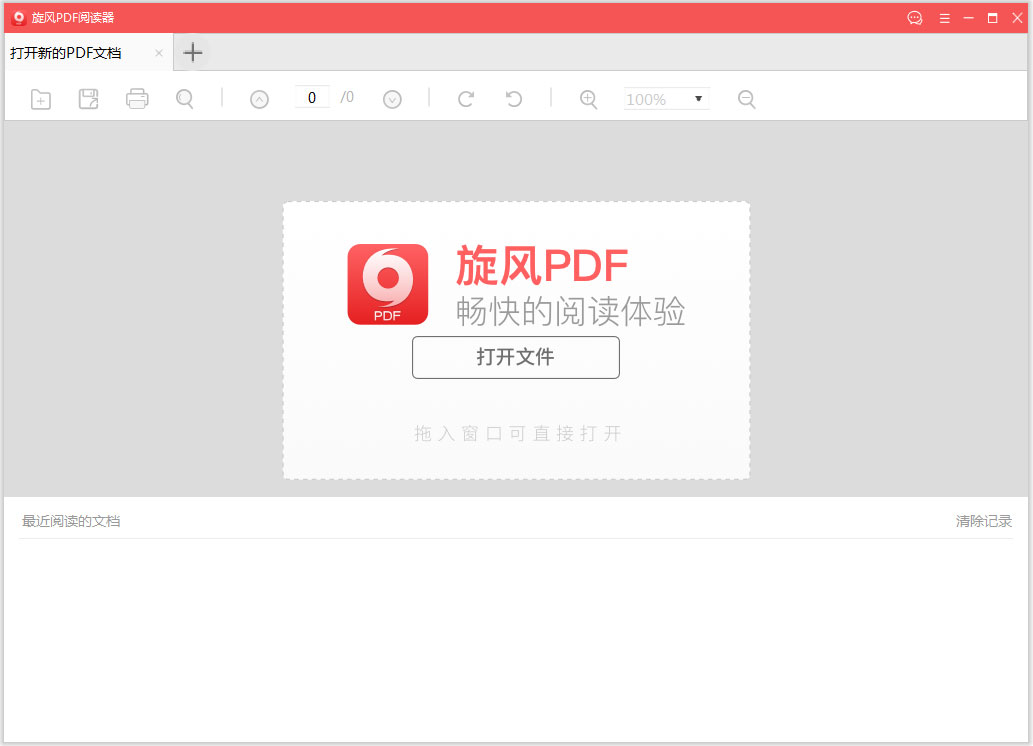Click 清除记录 to clear history
The height and width of the screenshot is (746, 1033).
tap(983, 521)
